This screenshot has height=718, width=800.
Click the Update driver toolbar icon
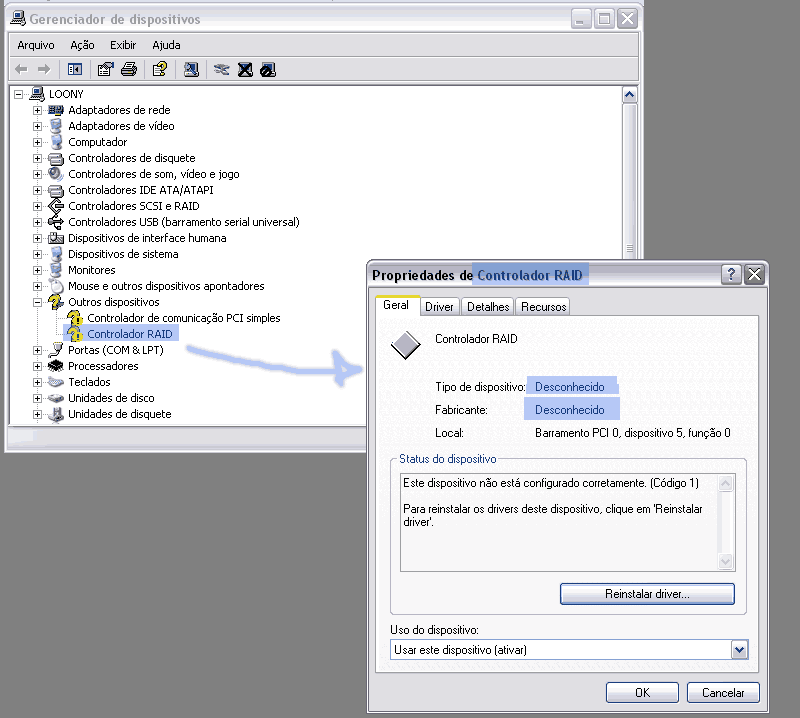click(x=221, y=69)
